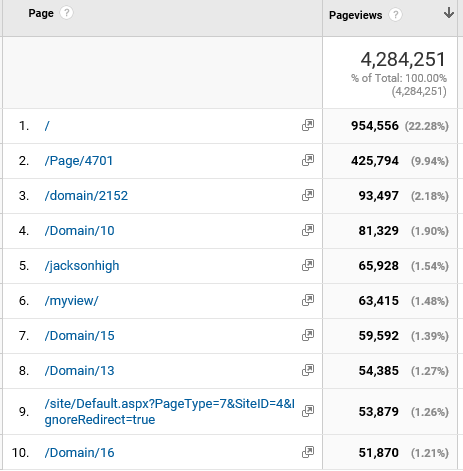Show help for the Page column
This screenshot has width=463, height=471.
[x=66, y=13]
